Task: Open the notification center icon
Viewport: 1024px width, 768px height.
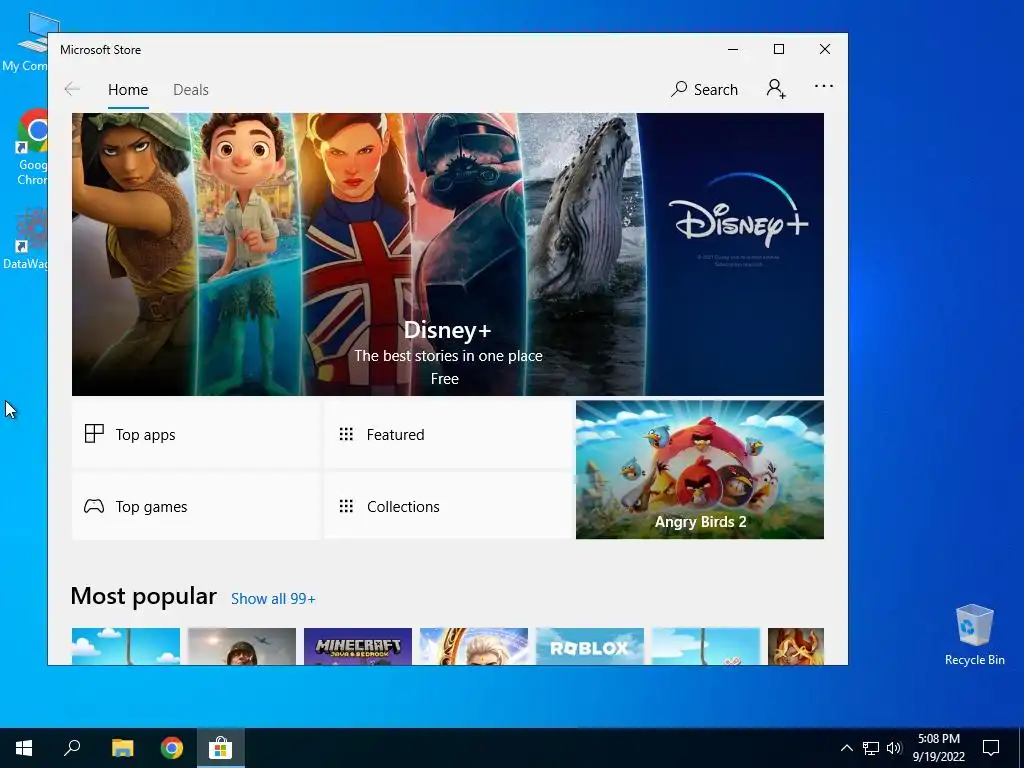Action: point(991,748)
